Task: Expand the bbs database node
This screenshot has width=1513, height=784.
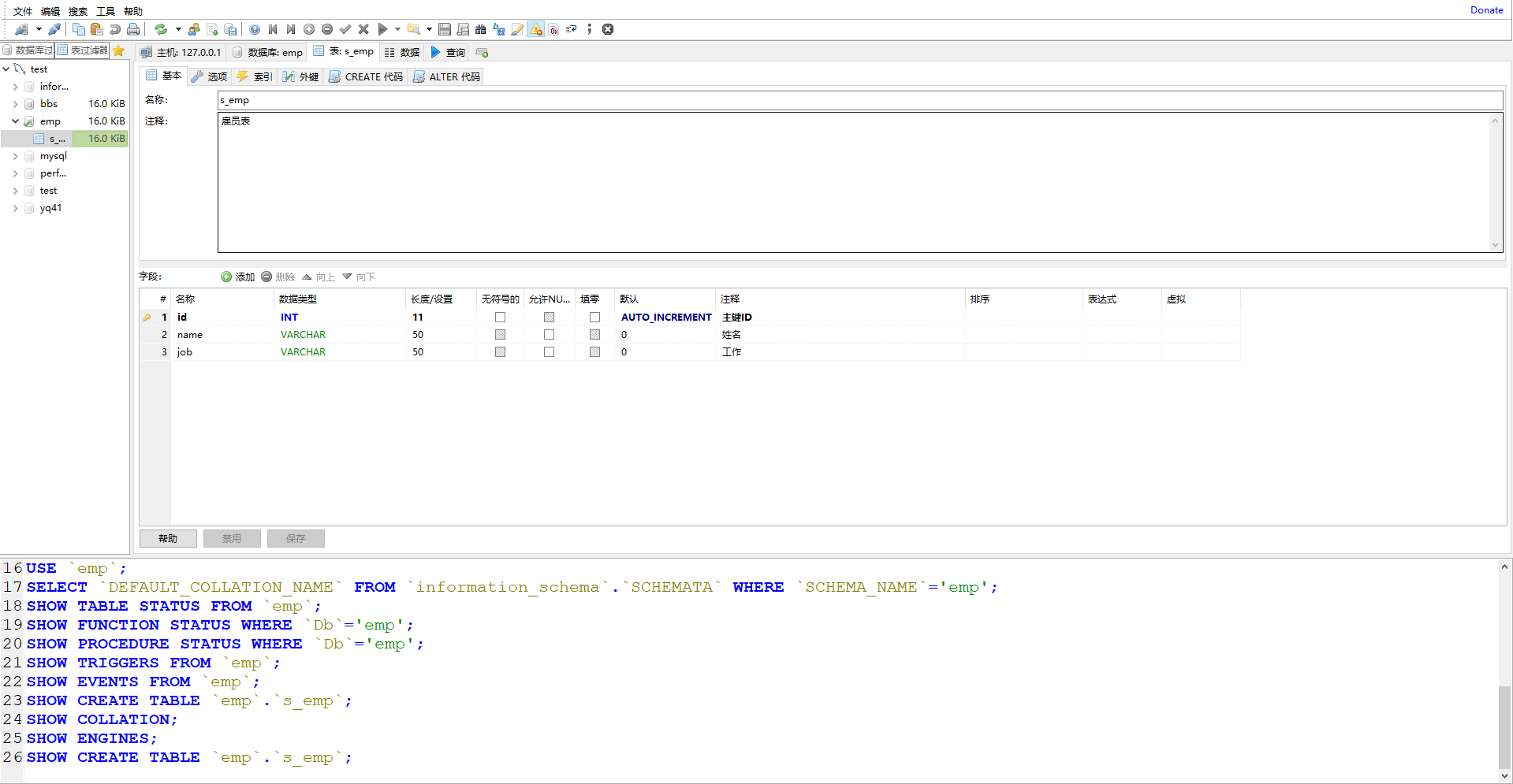Action: coord(15,104)
